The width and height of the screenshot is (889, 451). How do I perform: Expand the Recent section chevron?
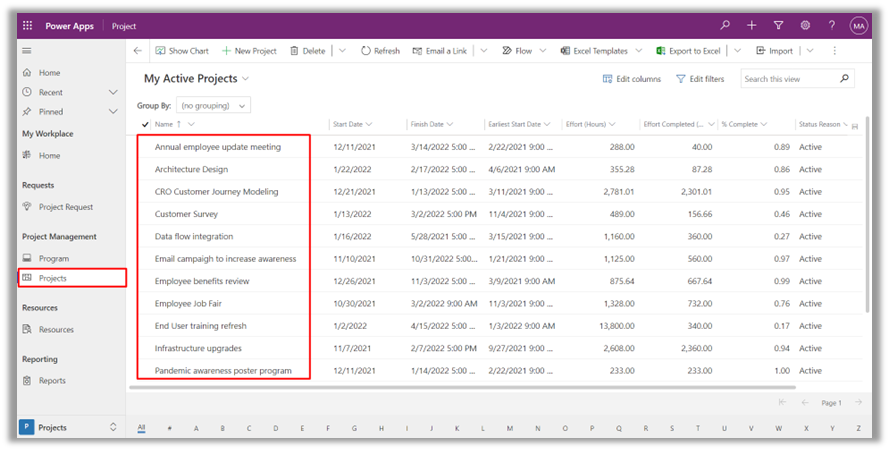tap(113, 92)
